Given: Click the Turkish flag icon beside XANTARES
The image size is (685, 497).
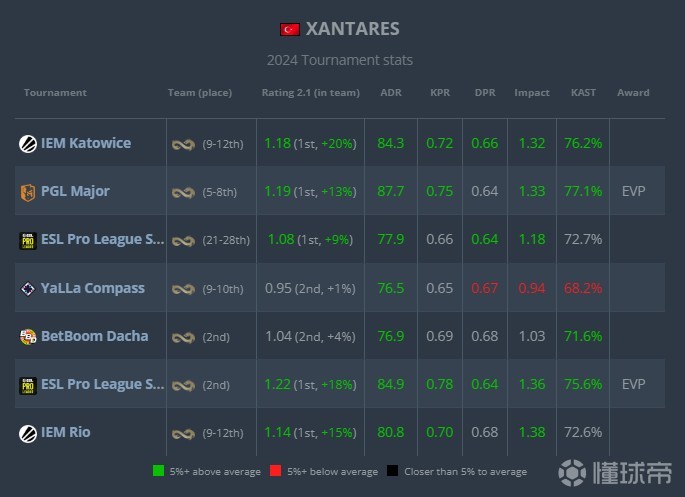Looking at the screenshot, I should [x=290, y=29].
